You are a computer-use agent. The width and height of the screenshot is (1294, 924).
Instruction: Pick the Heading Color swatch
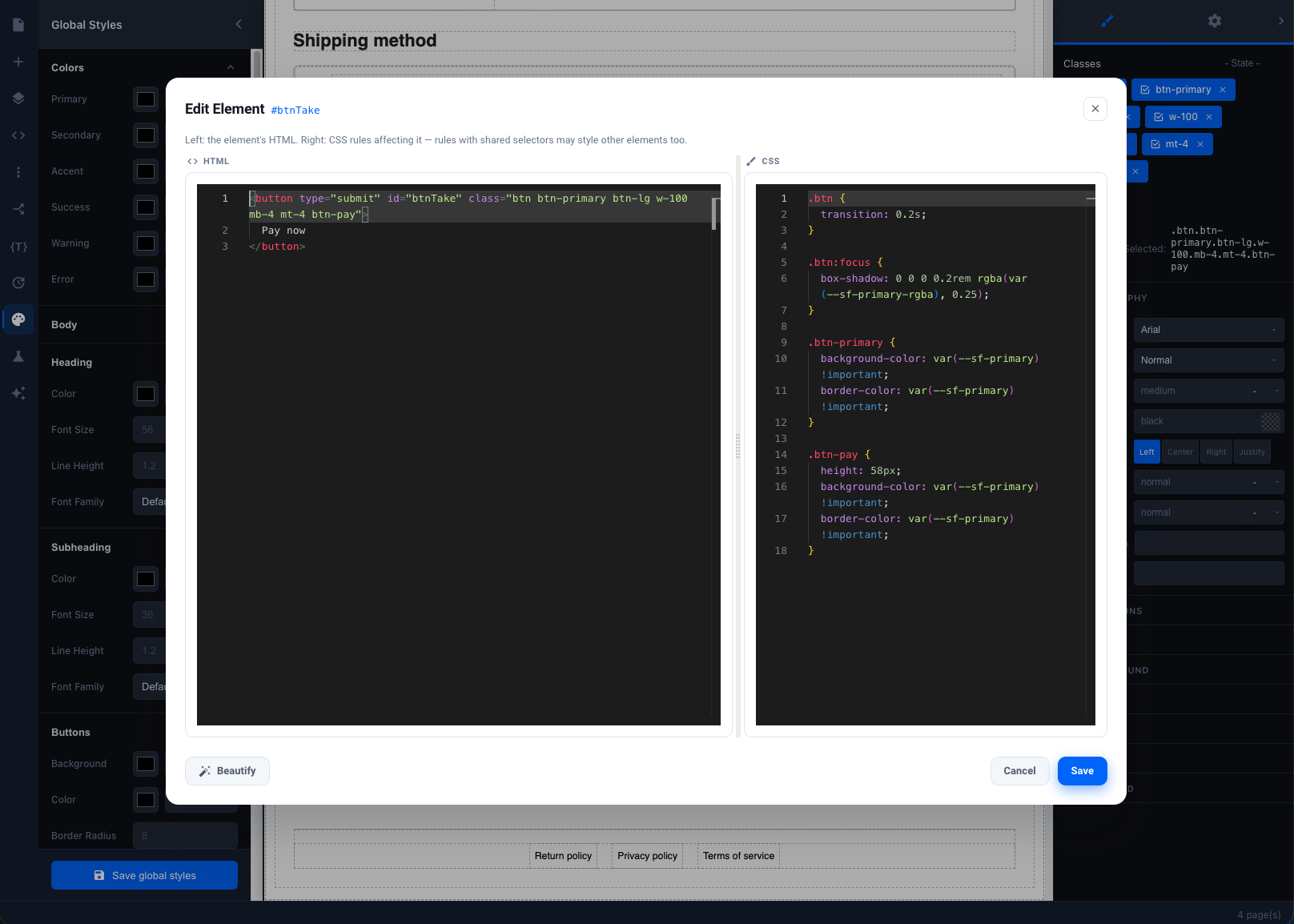point(146,394)
